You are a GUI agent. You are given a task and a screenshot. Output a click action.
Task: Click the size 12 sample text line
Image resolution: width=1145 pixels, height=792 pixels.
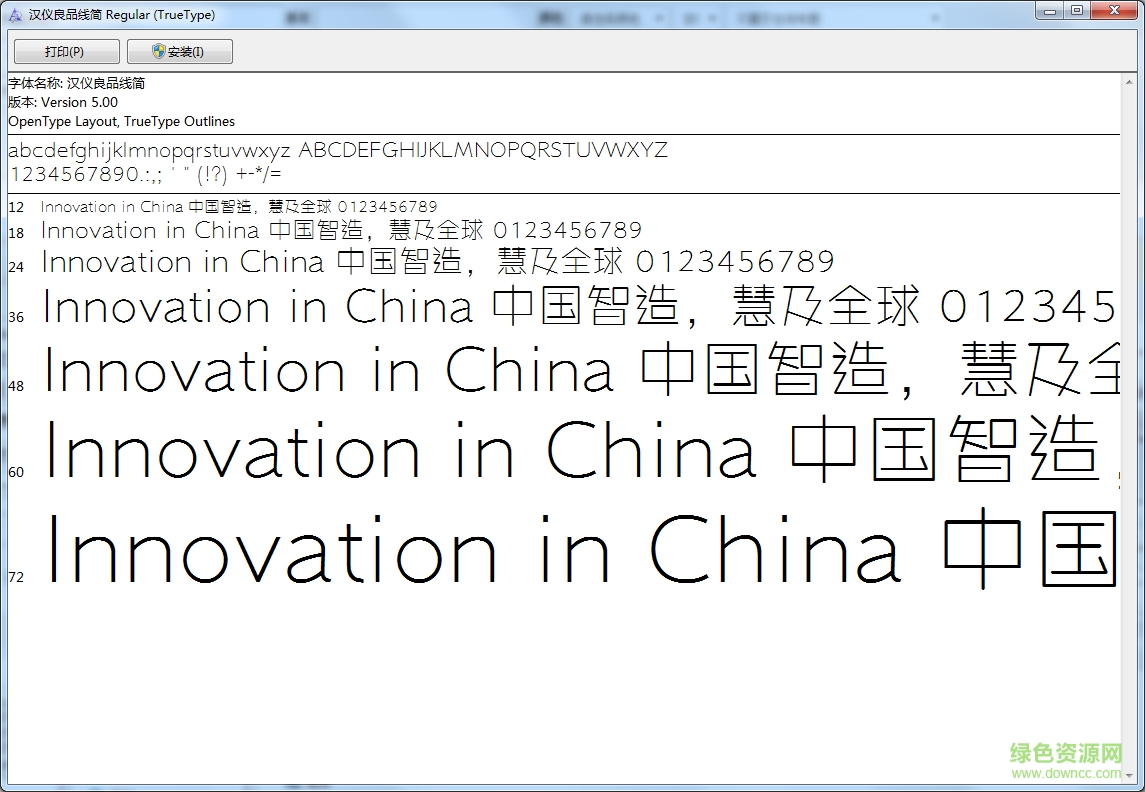239,207
